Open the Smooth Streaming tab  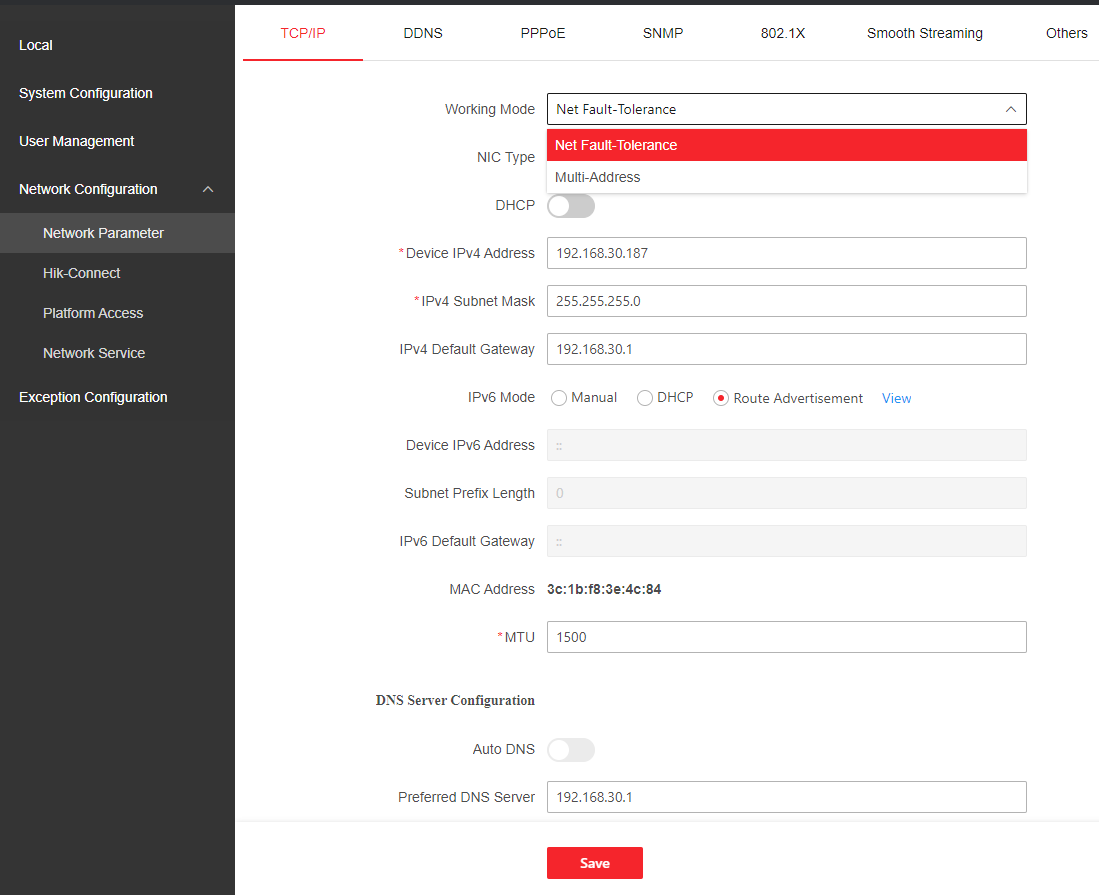coord(924,33)
